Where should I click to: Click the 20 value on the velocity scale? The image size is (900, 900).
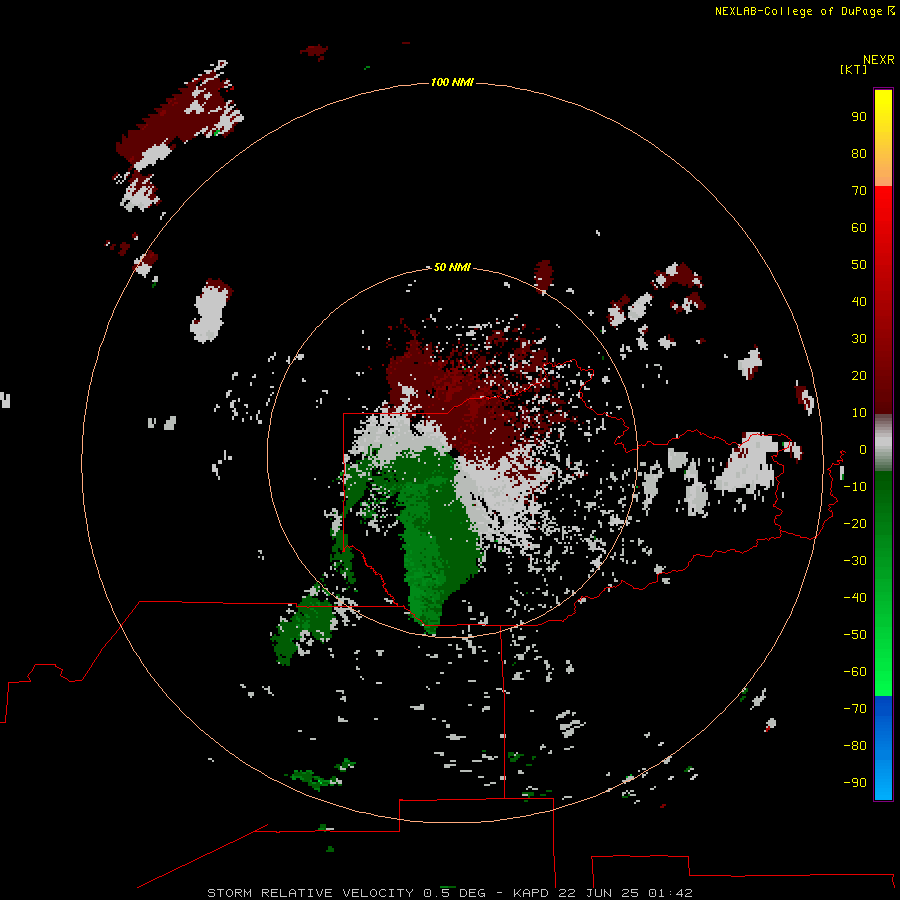click(859, 375)
